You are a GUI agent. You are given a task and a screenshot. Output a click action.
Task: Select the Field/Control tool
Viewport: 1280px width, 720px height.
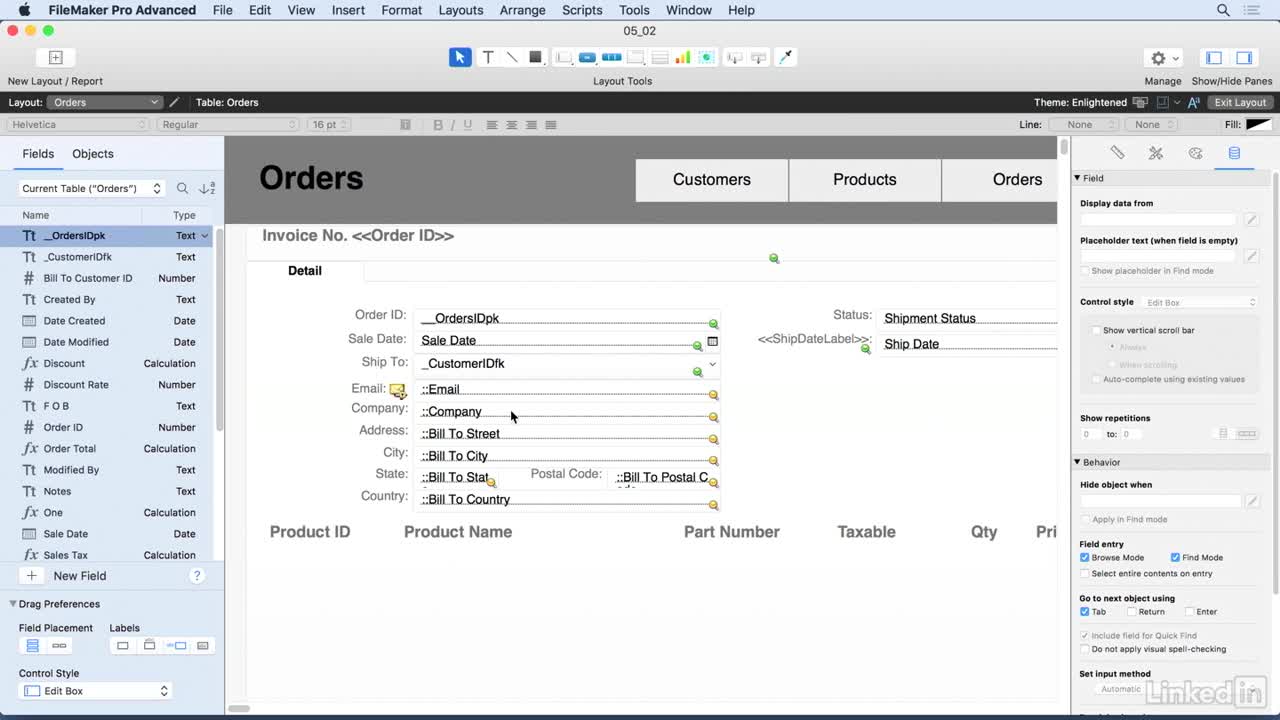(x=563, y=57)
